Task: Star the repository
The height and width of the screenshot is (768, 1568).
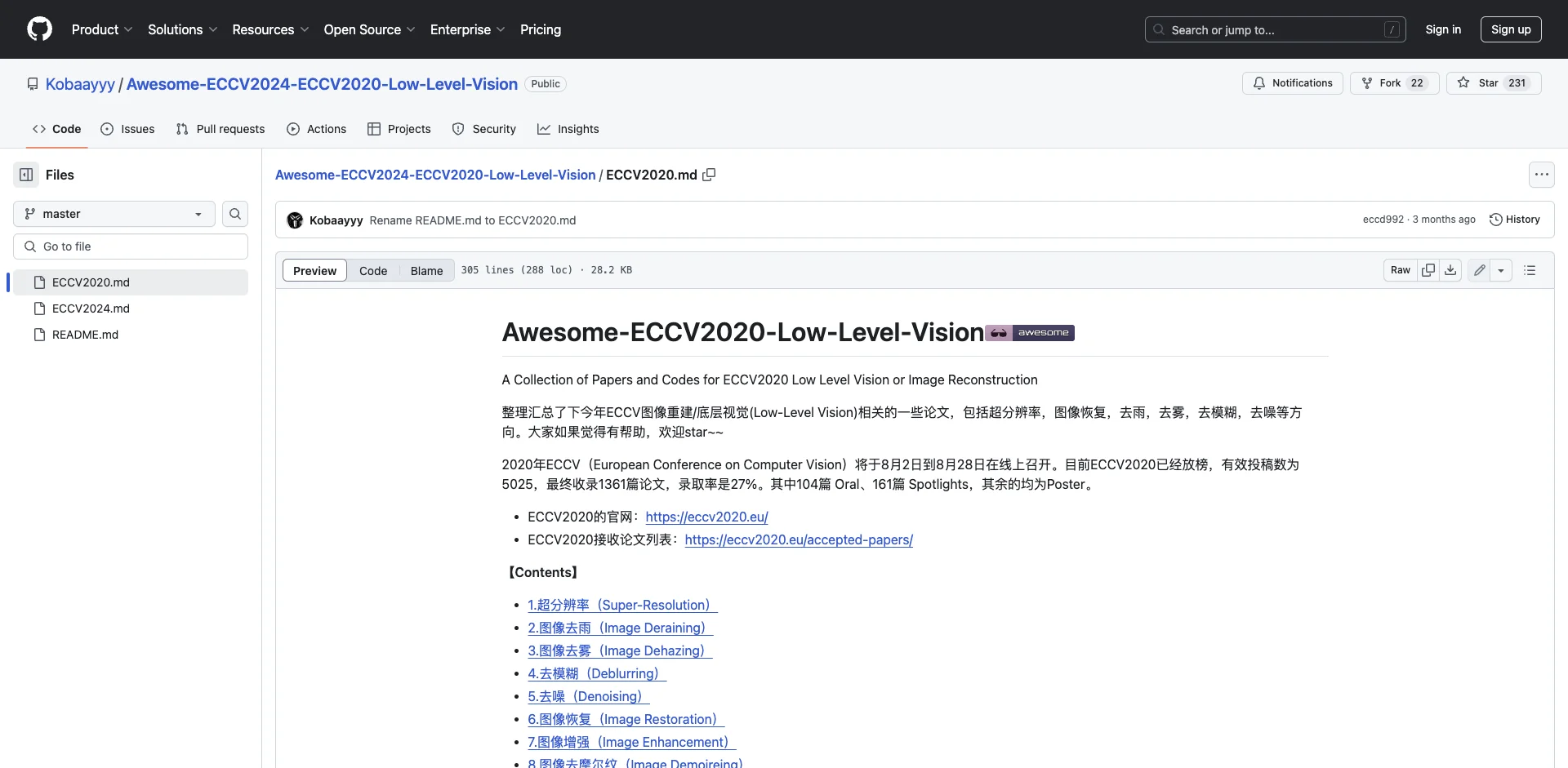Action: 1494,83
